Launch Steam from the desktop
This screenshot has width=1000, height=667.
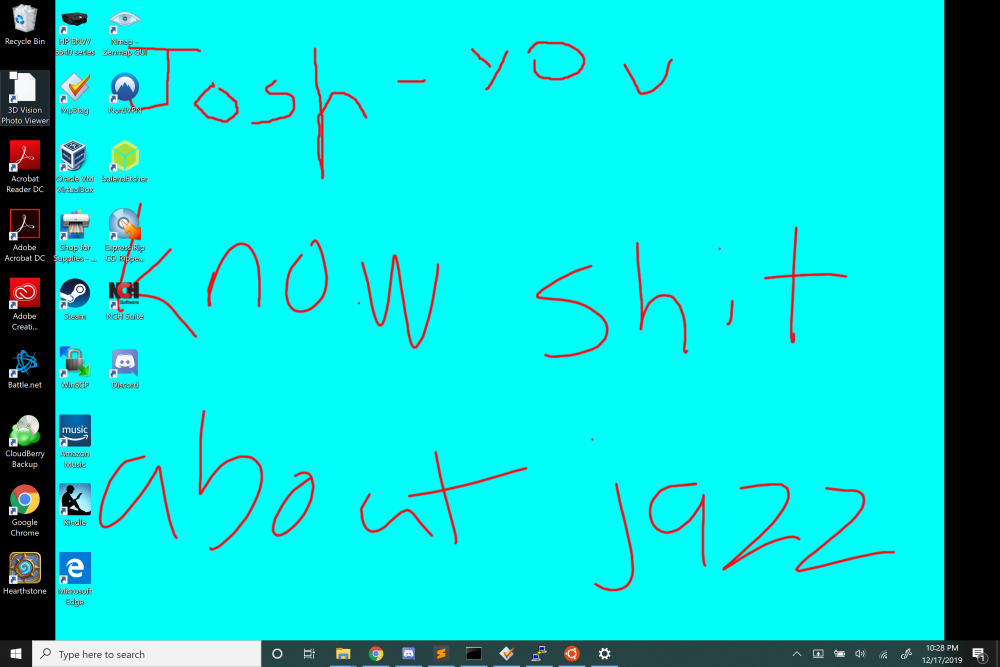pos(75,299)
